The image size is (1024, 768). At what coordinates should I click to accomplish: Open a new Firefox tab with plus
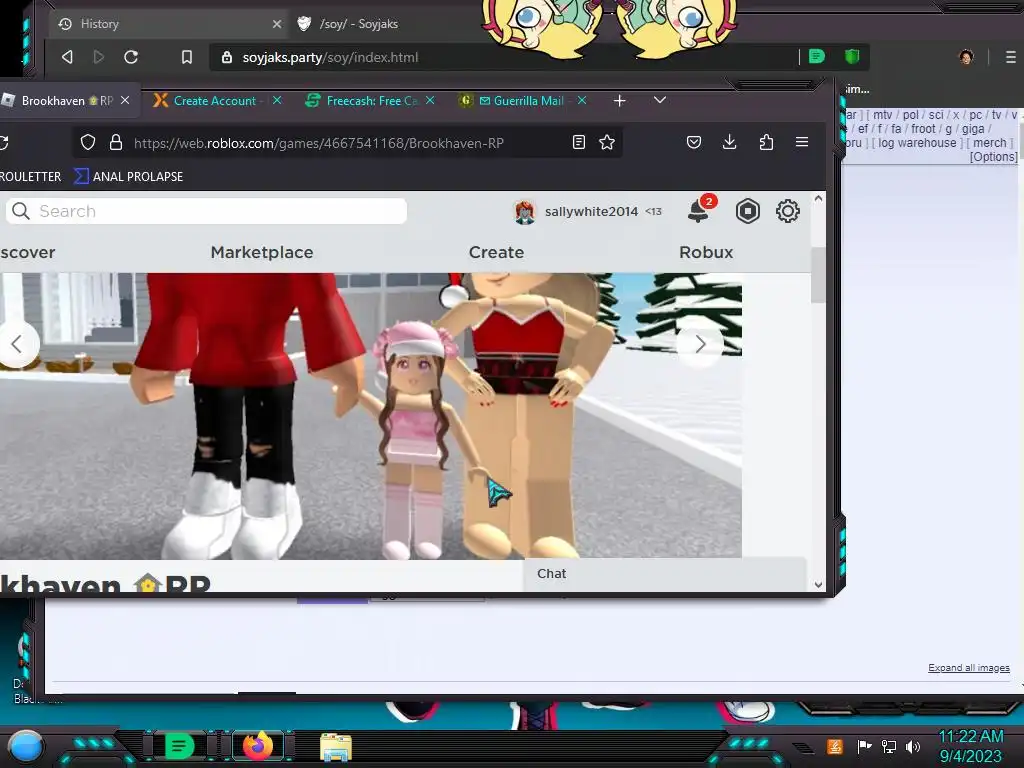pyautogui.click(x=620, y=101)
